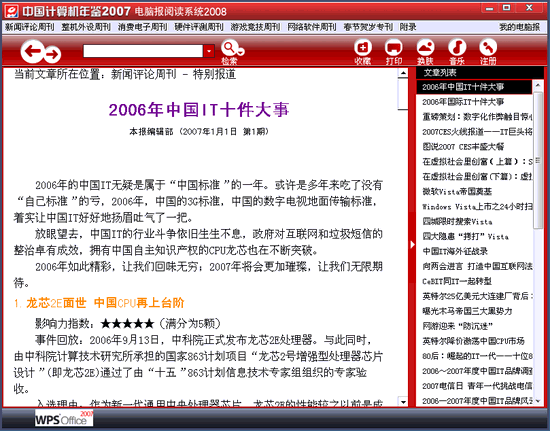Click the article title 2006年中国IT十件大事

(x=199, y=110)
